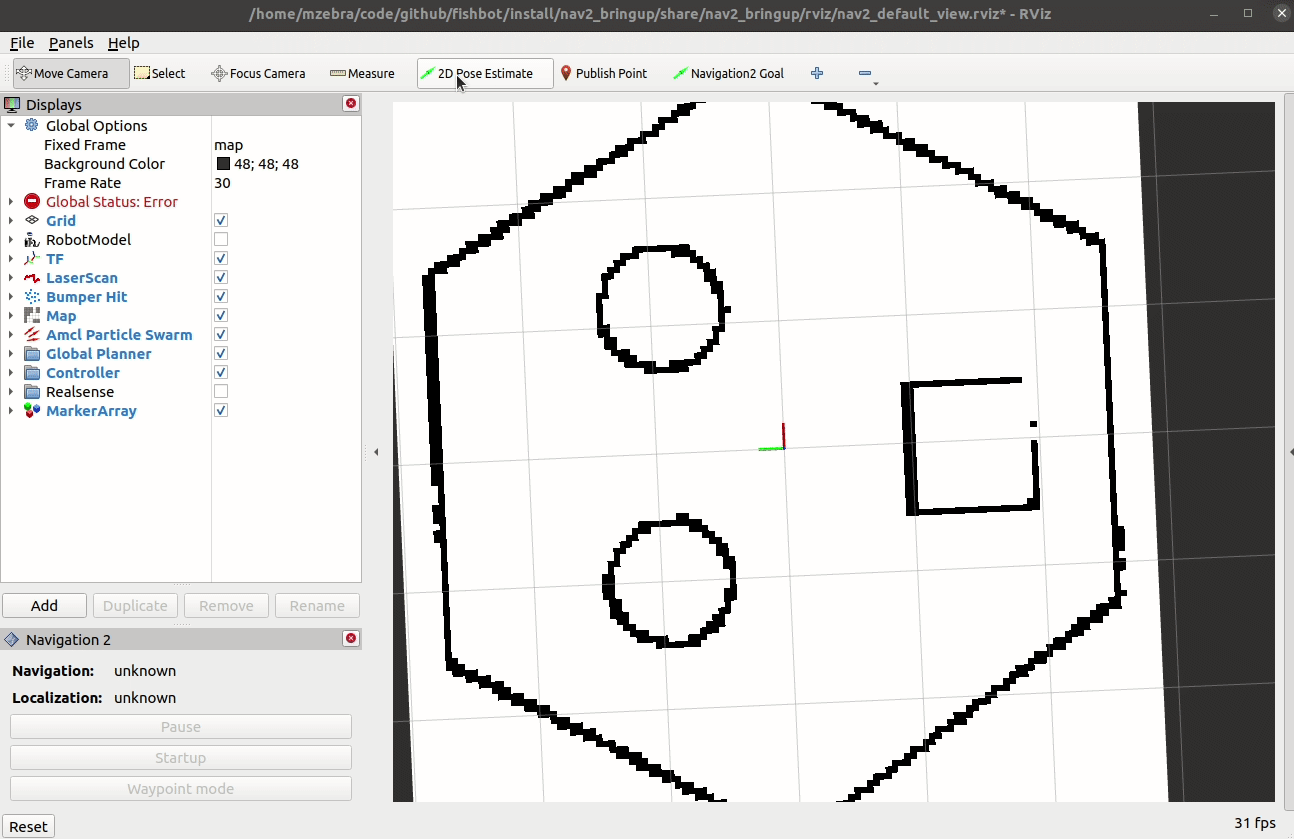This screenshot has width=1294, height=839.
Task: Disable the LaserScan display
Action: coord(220,277)
